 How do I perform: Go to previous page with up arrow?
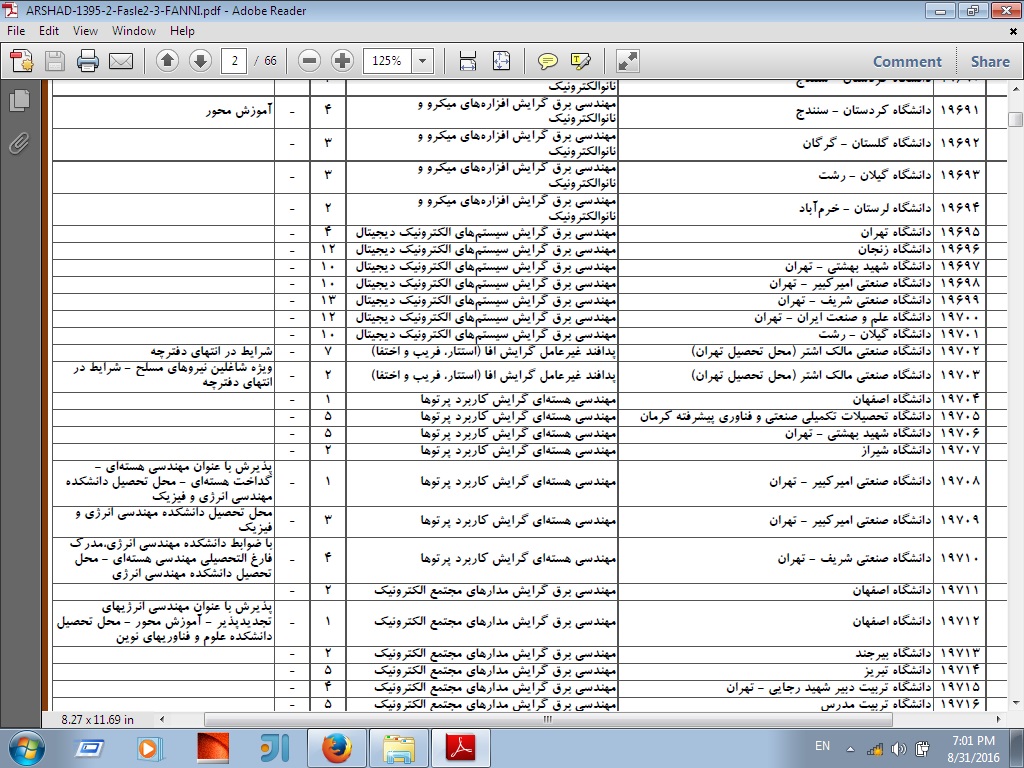click(167, 61)
